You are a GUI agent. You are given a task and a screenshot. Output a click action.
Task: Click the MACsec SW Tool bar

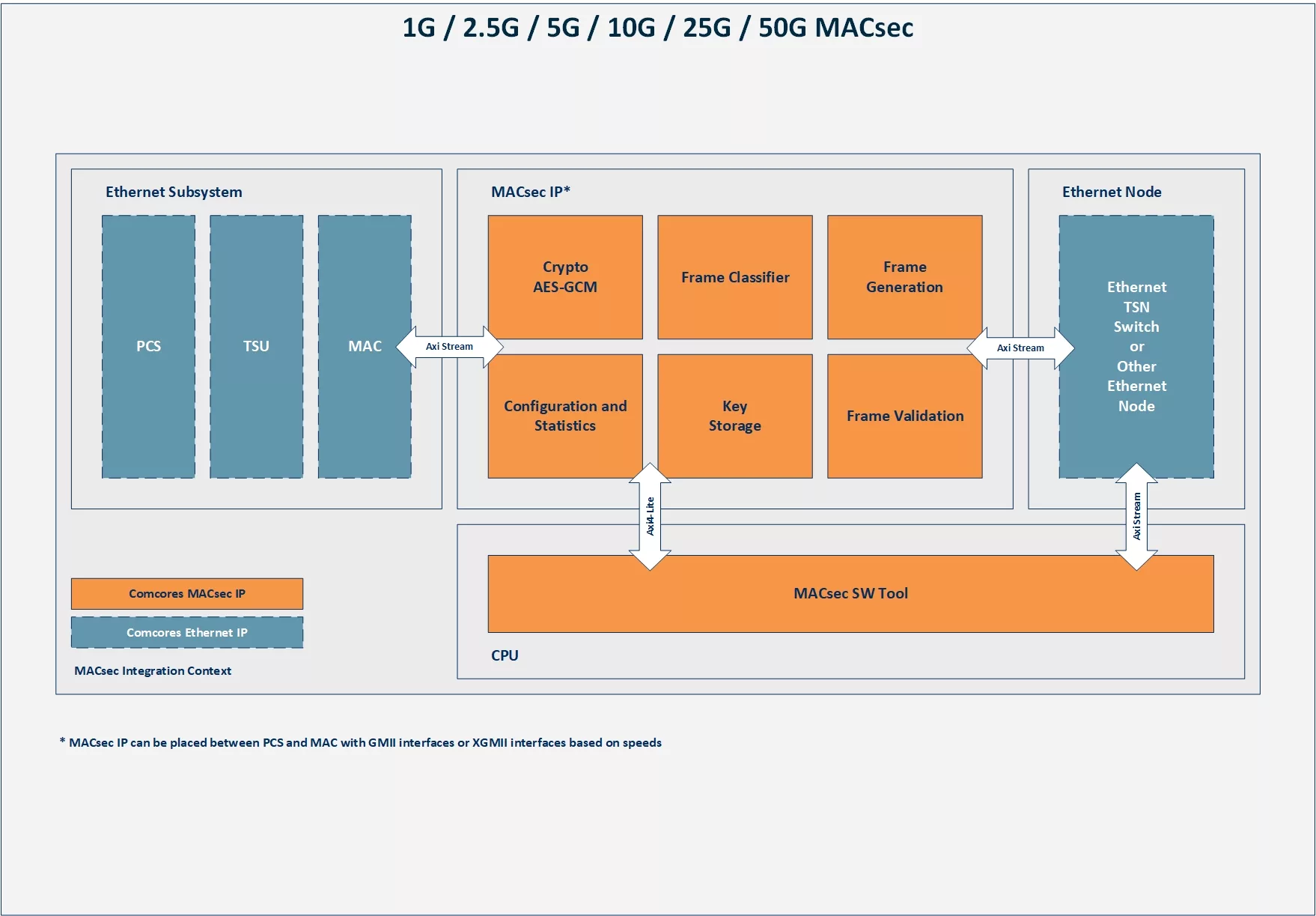[850, 593]
